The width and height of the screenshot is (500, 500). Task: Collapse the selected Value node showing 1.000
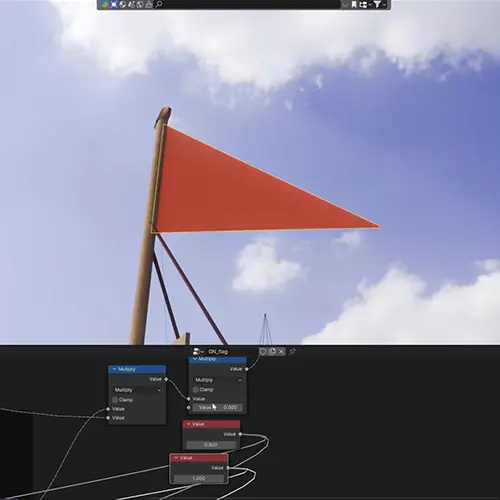176,458
